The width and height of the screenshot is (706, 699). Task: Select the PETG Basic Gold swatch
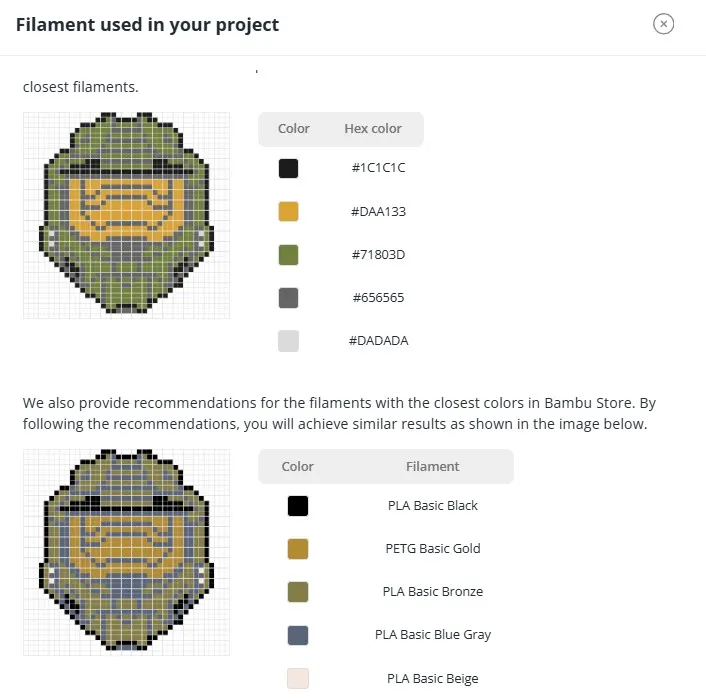298,549
